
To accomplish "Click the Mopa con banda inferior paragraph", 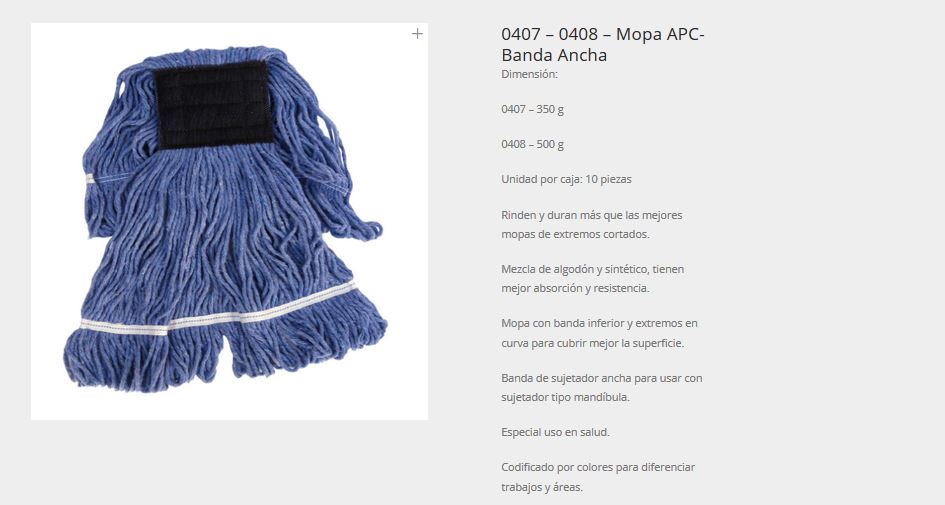I will point(599,333).
